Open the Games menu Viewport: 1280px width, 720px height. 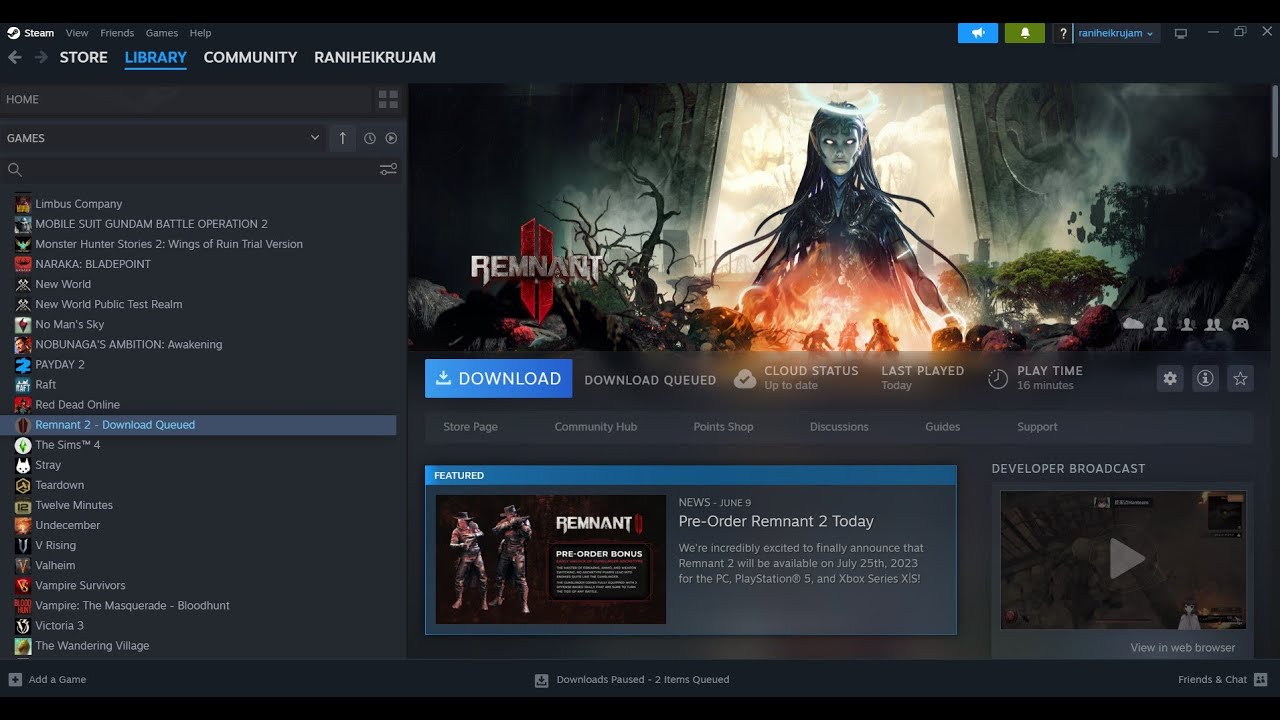coord(162,33)
